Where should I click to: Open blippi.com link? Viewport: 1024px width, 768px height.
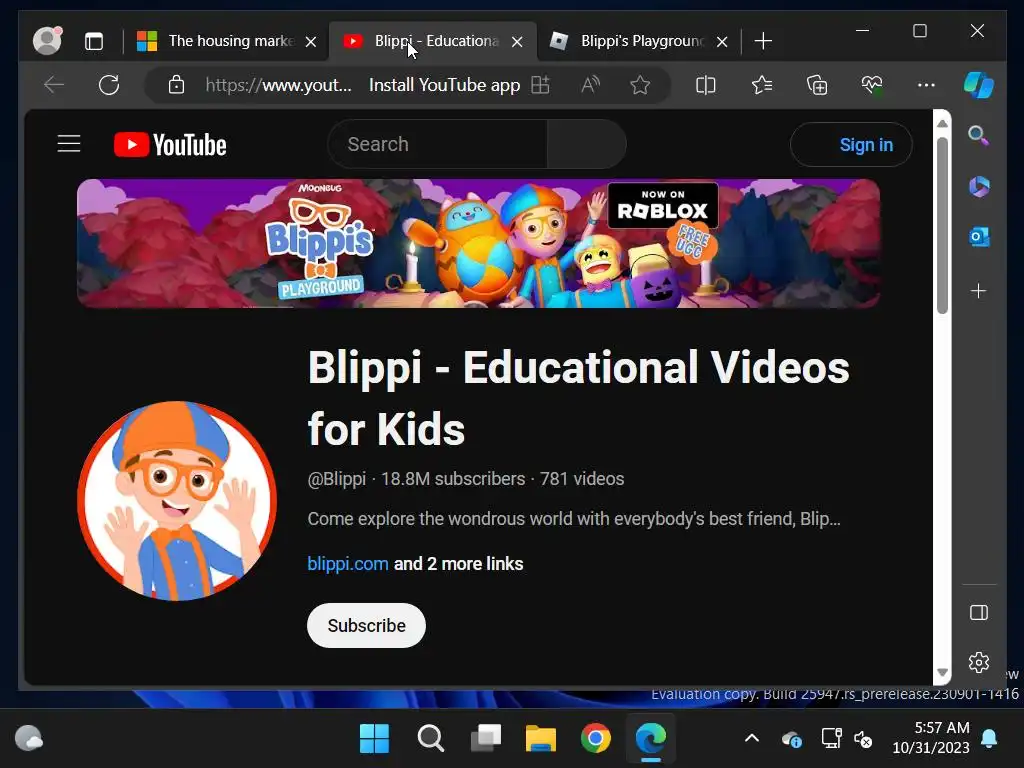coord(347,564)
